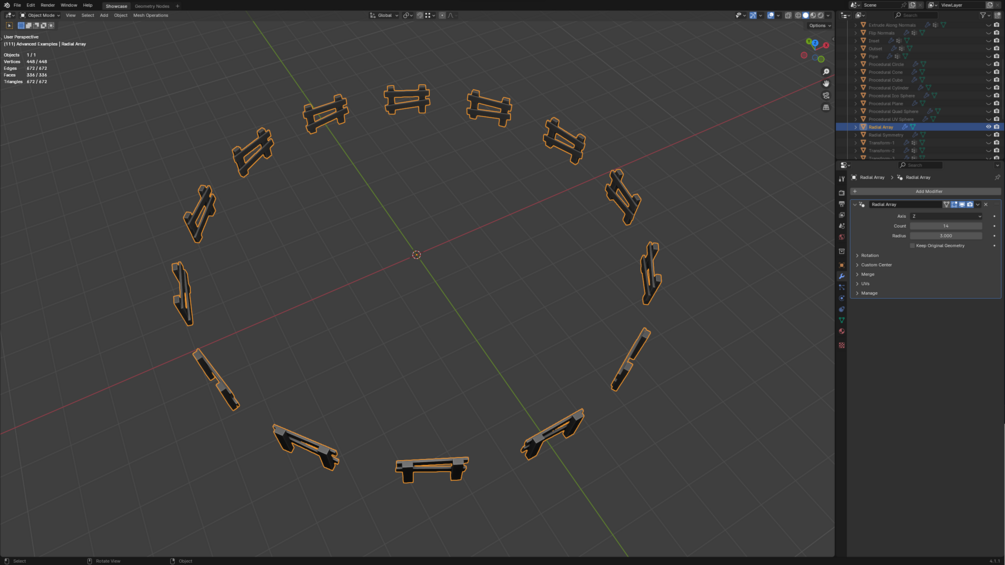Toggle render camera for Radial Array row
Screen dimensions: 1005x565
[x=997, y=127]
